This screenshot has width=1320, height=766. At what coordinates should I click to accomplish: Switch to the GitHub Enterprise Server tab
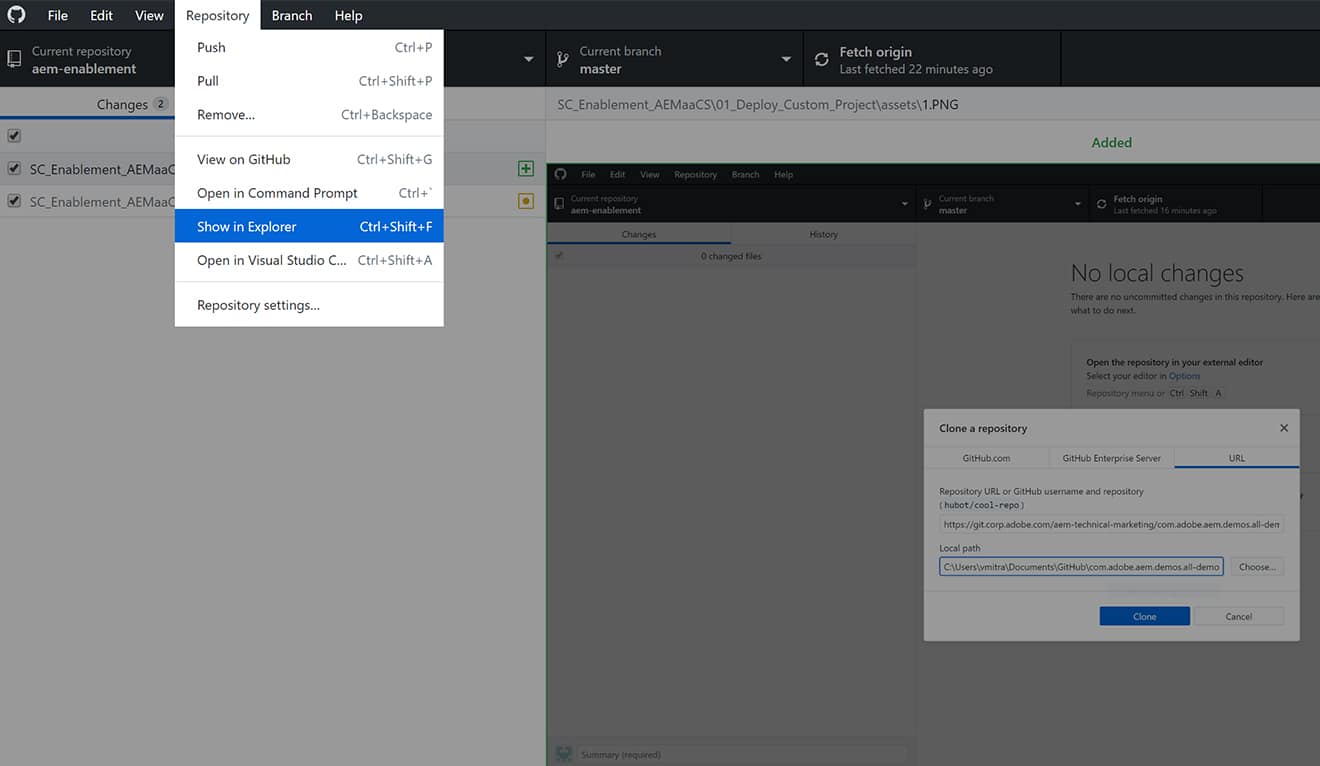coord(1111,457)
